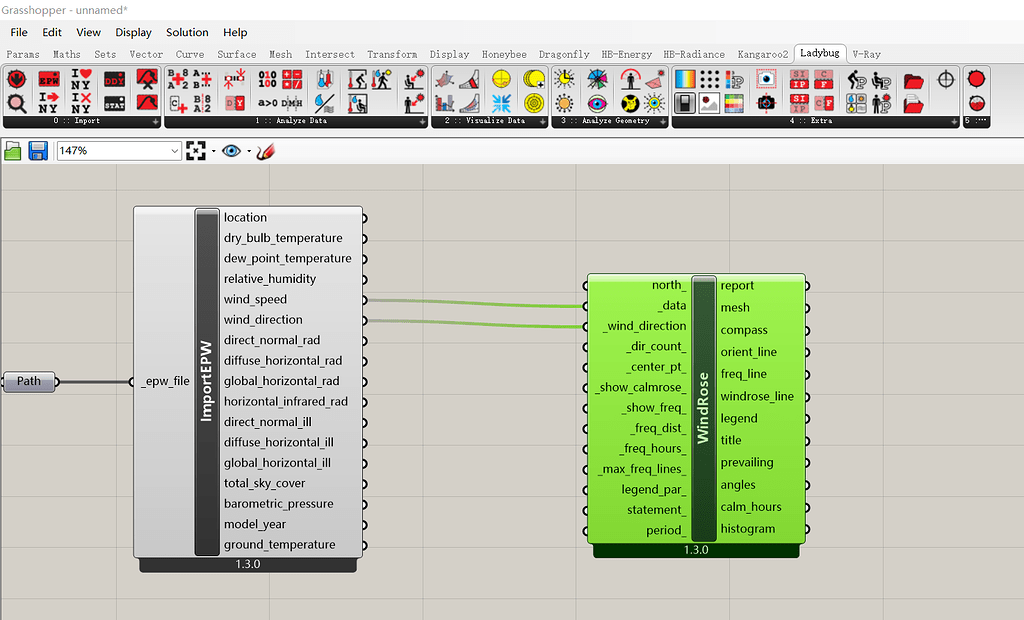The image size is (1024, 620).
Task: Open the Solution menu
Action: click(x=187, y=32)
